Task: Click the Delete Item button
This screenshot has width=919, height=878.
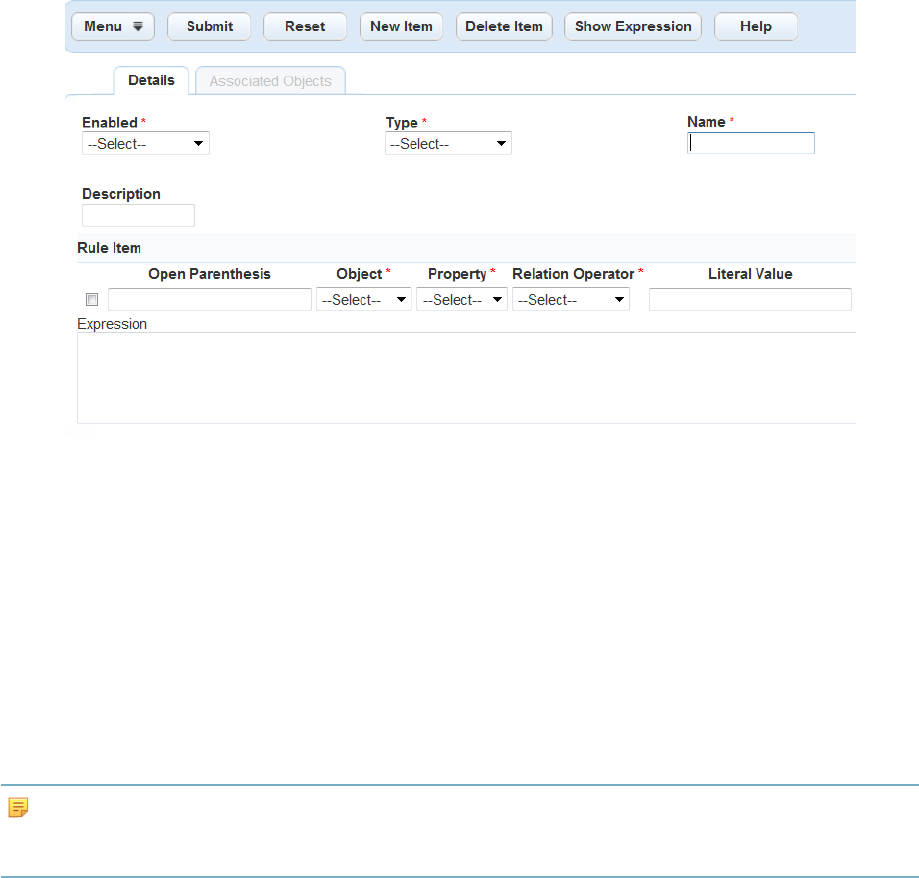Action: click(x=504, y=27)
